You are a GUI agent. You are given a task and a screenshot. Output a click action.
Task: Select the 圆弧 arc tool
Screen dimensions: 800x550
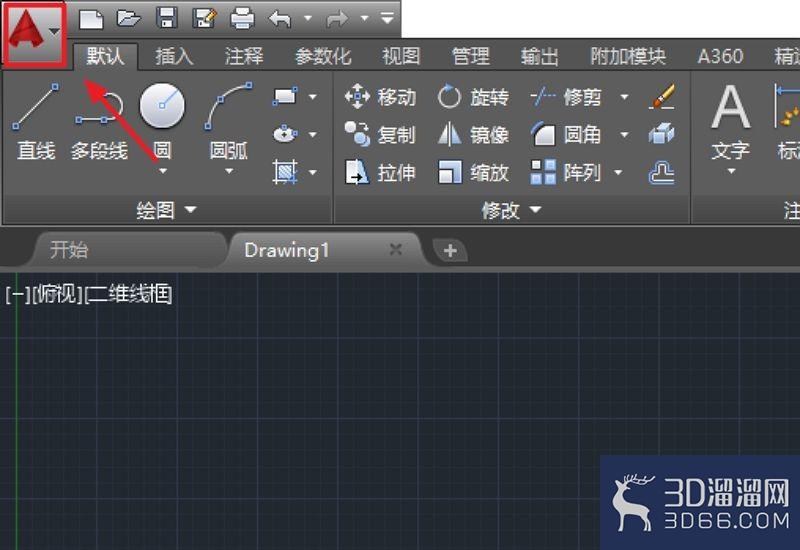point(229,120)
